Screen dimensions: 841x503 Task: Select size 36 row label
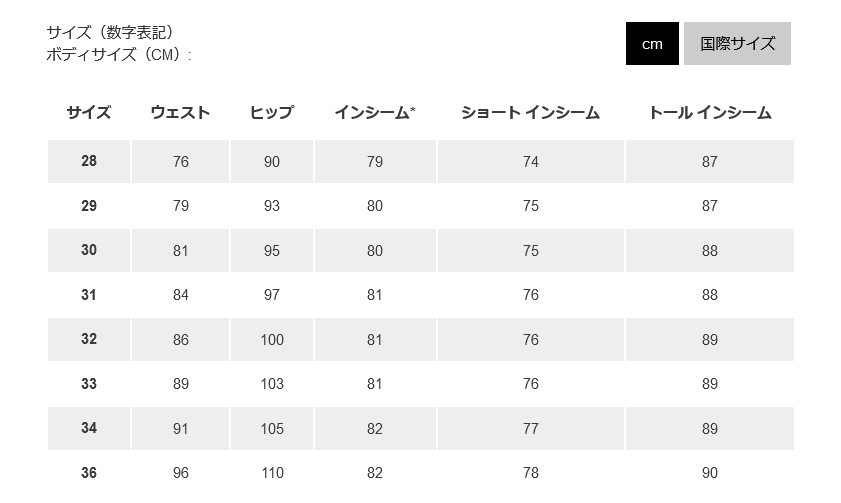click(x=89, y=472)
